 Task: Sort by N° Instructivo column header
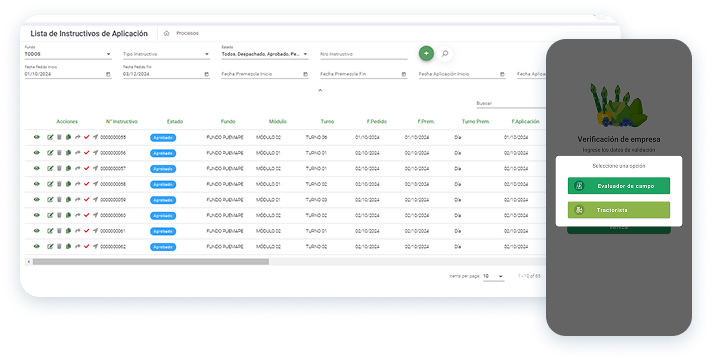pyautogui.click(x=122, y=122)
